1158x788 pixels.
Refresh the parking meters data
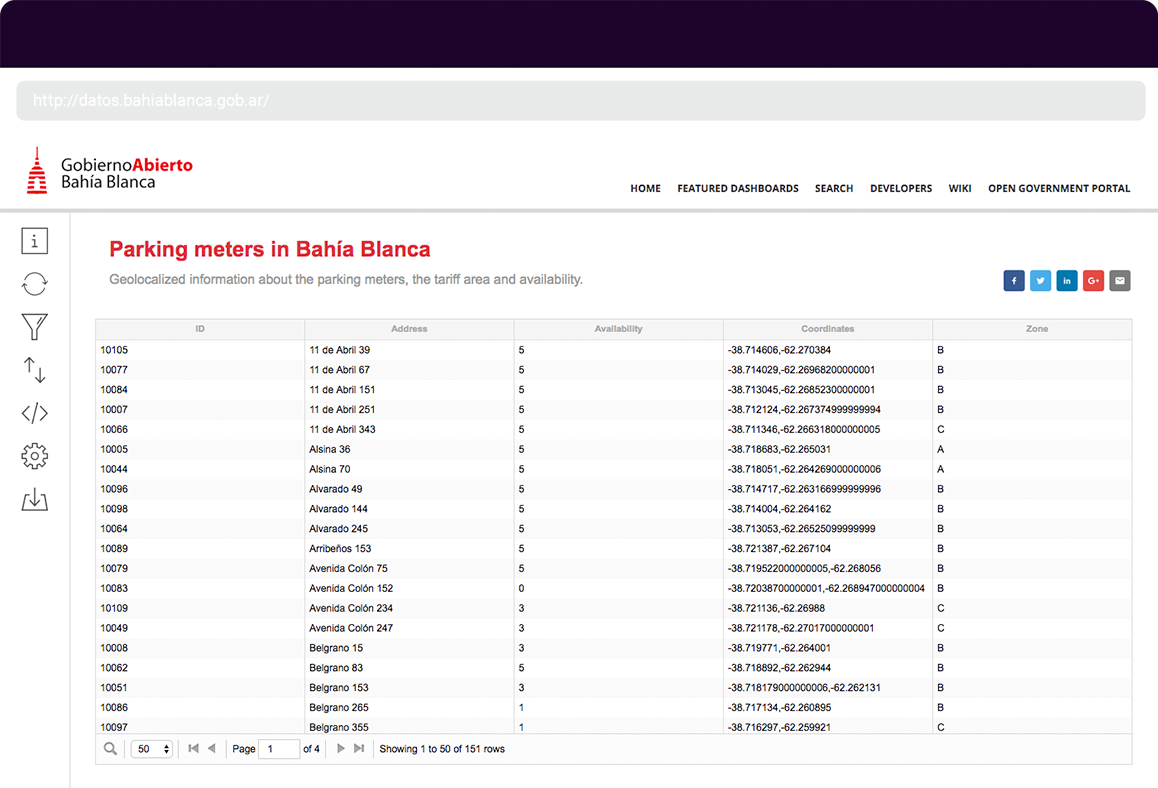coord(34,284)
